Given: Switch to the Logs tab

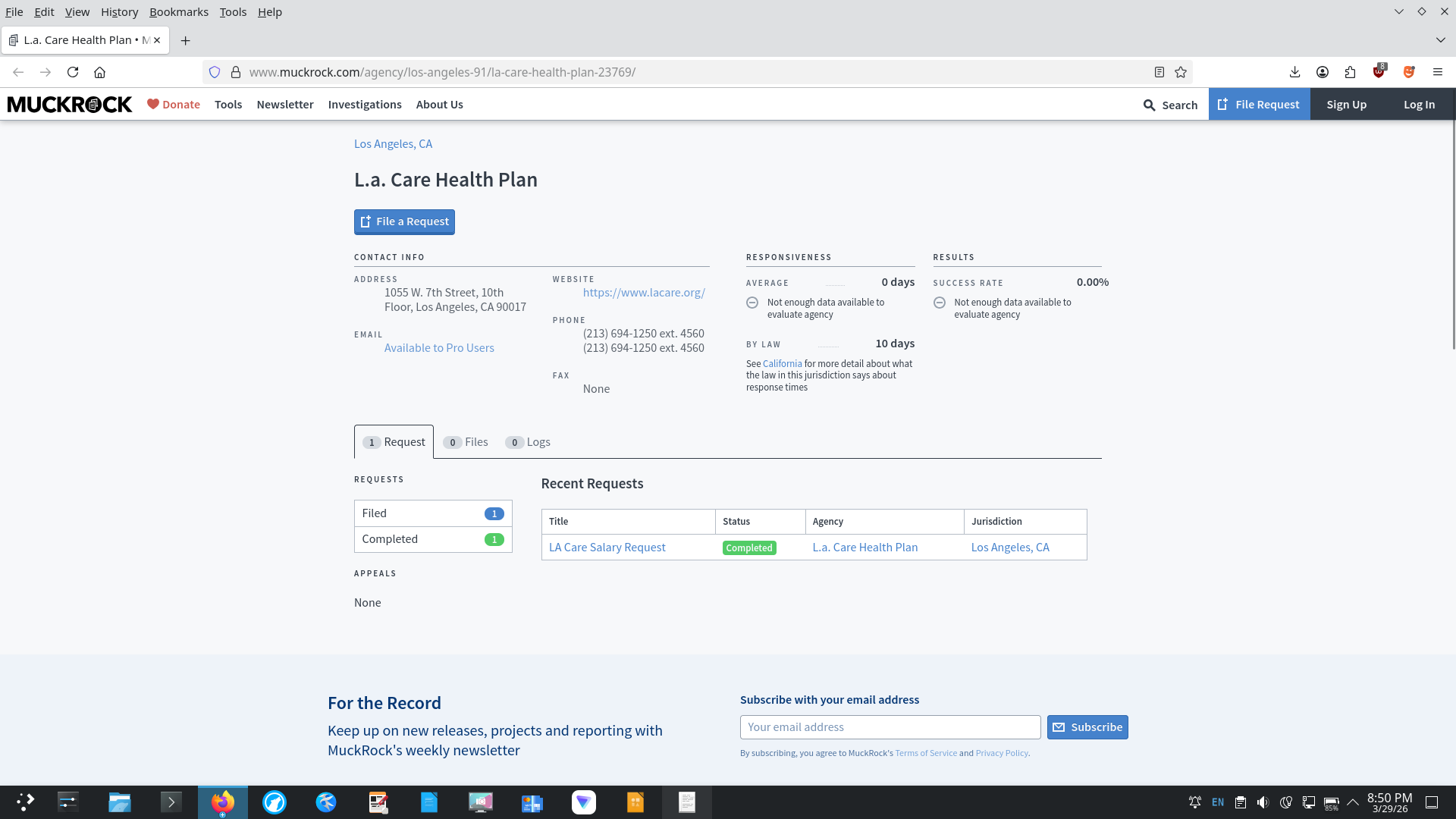Looking at the screenshot, I should (x=528, y=442).
